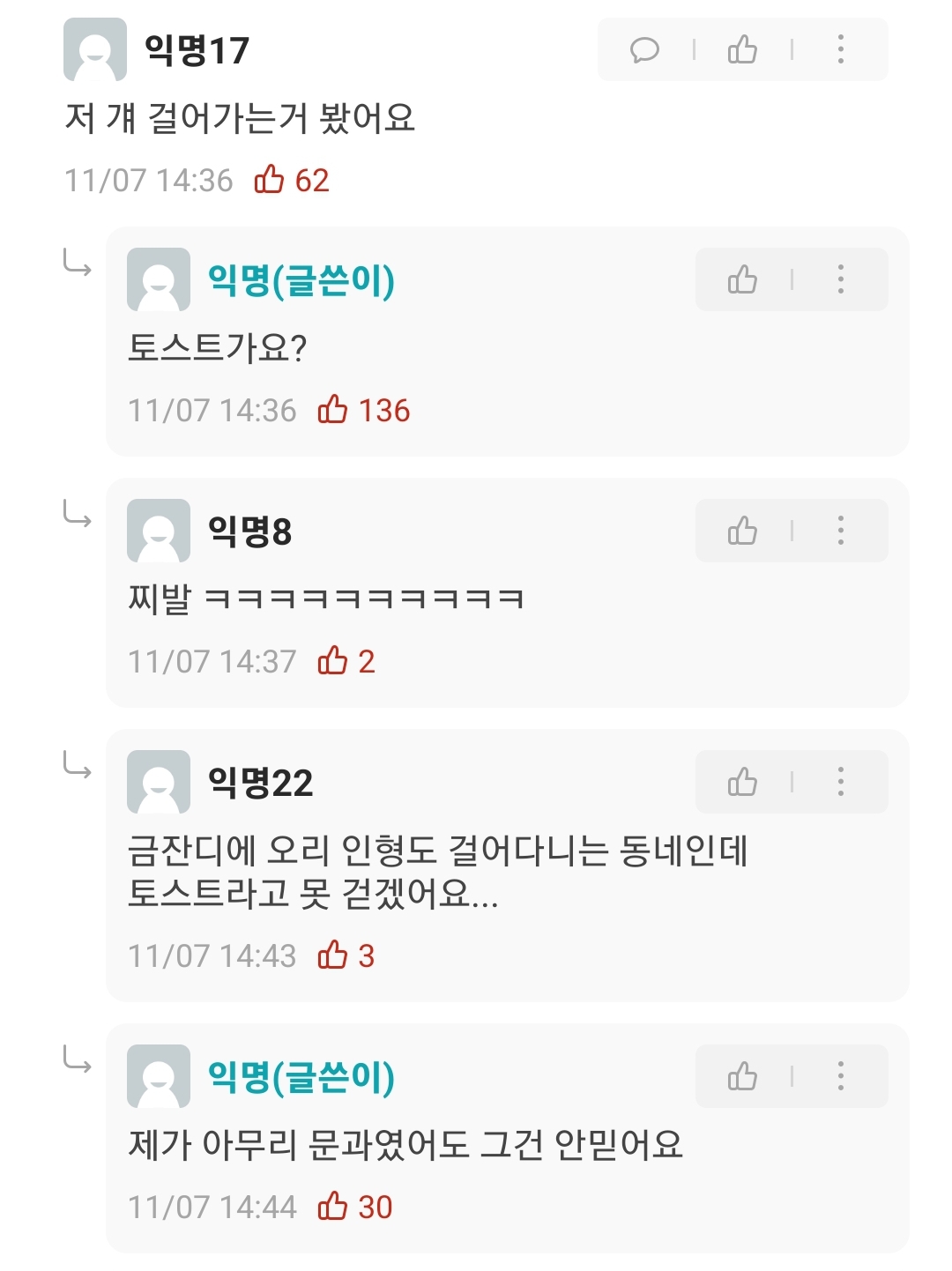Open more options for the '토스트가요?' reply
This screenshot has width=952, height=1271.
click(x=840, y=279)
